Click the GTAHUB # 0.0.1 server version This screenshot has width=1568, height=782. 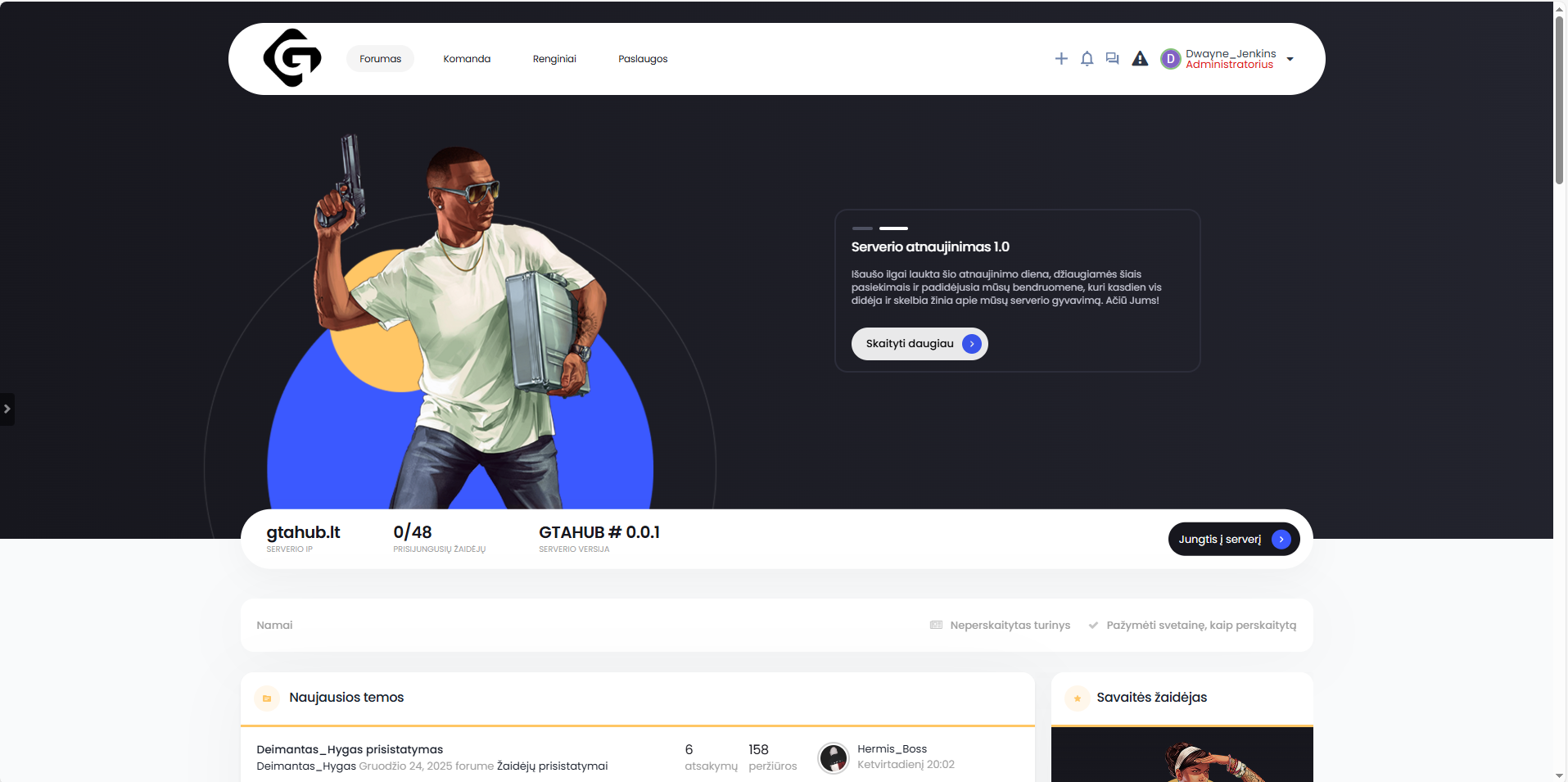tap(599, 532)
